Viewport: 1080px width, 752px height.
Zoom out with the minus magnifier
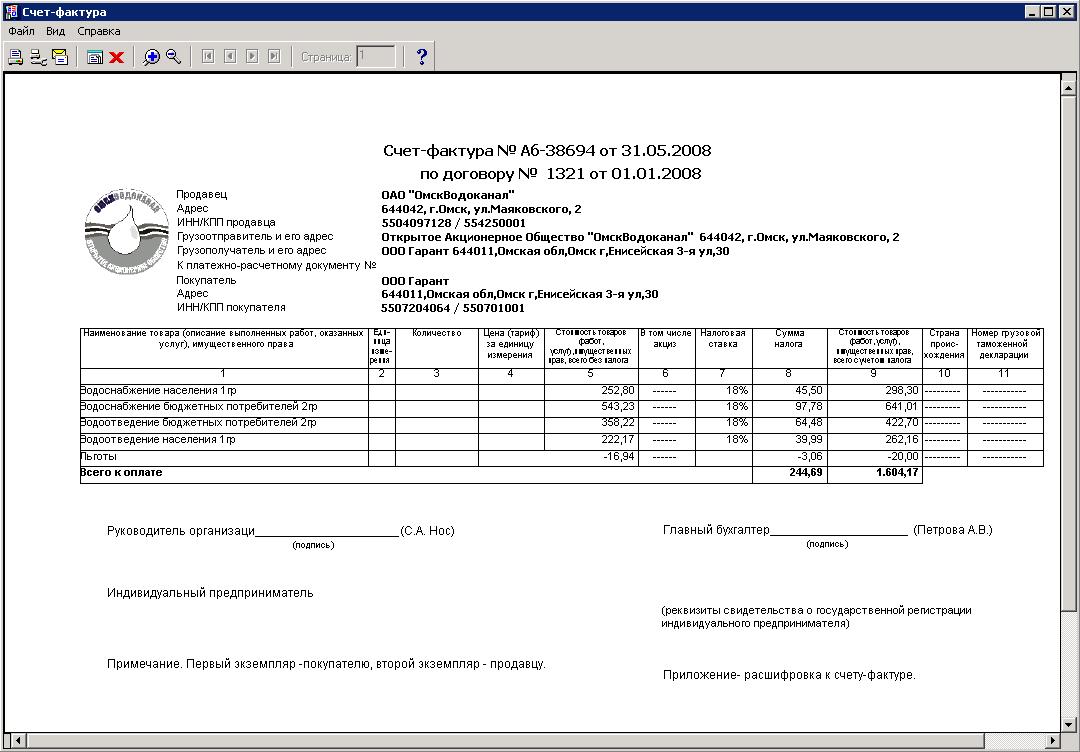[x=174, y=57]
